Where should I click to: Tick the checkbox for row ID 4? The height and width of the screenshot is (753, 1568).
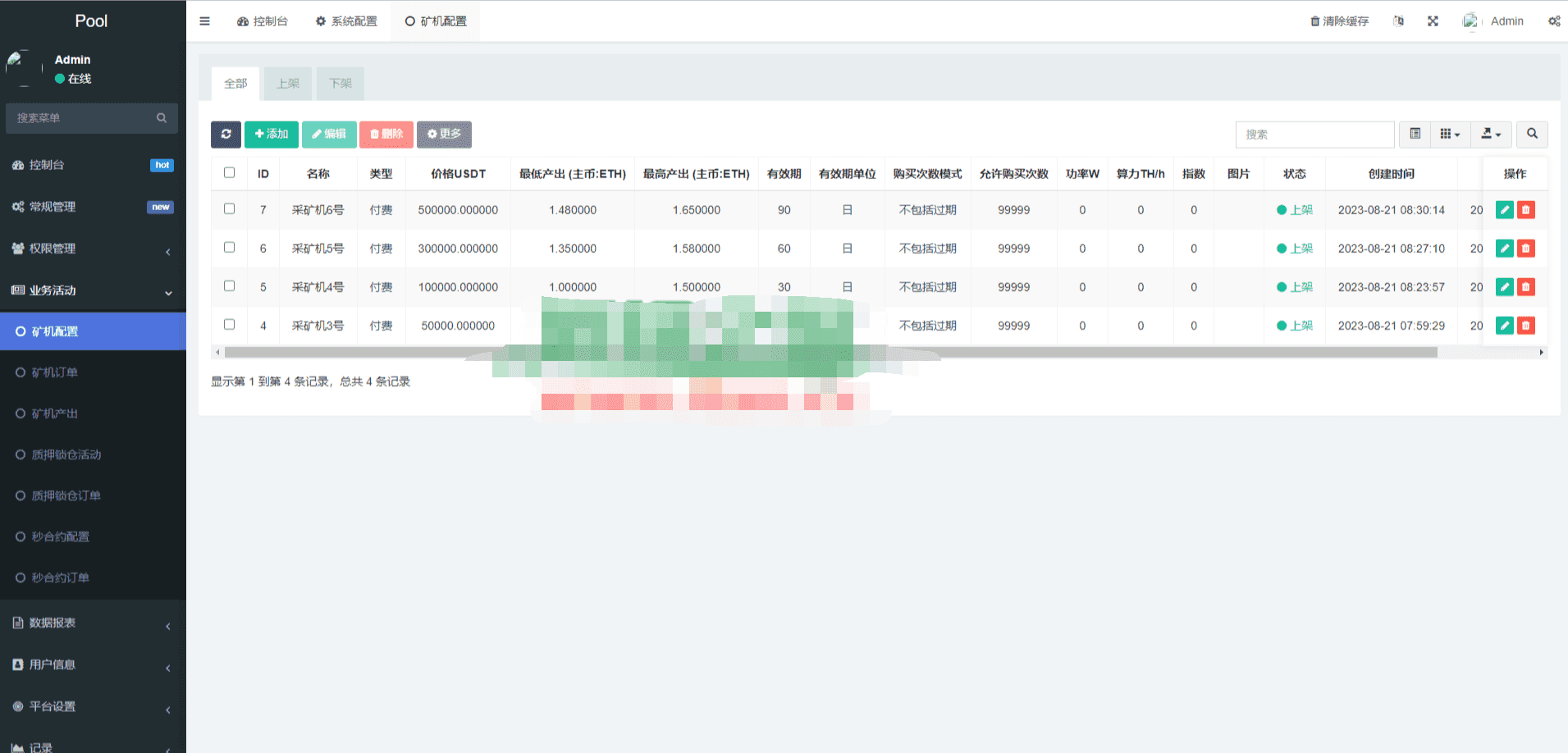point(230,325)
